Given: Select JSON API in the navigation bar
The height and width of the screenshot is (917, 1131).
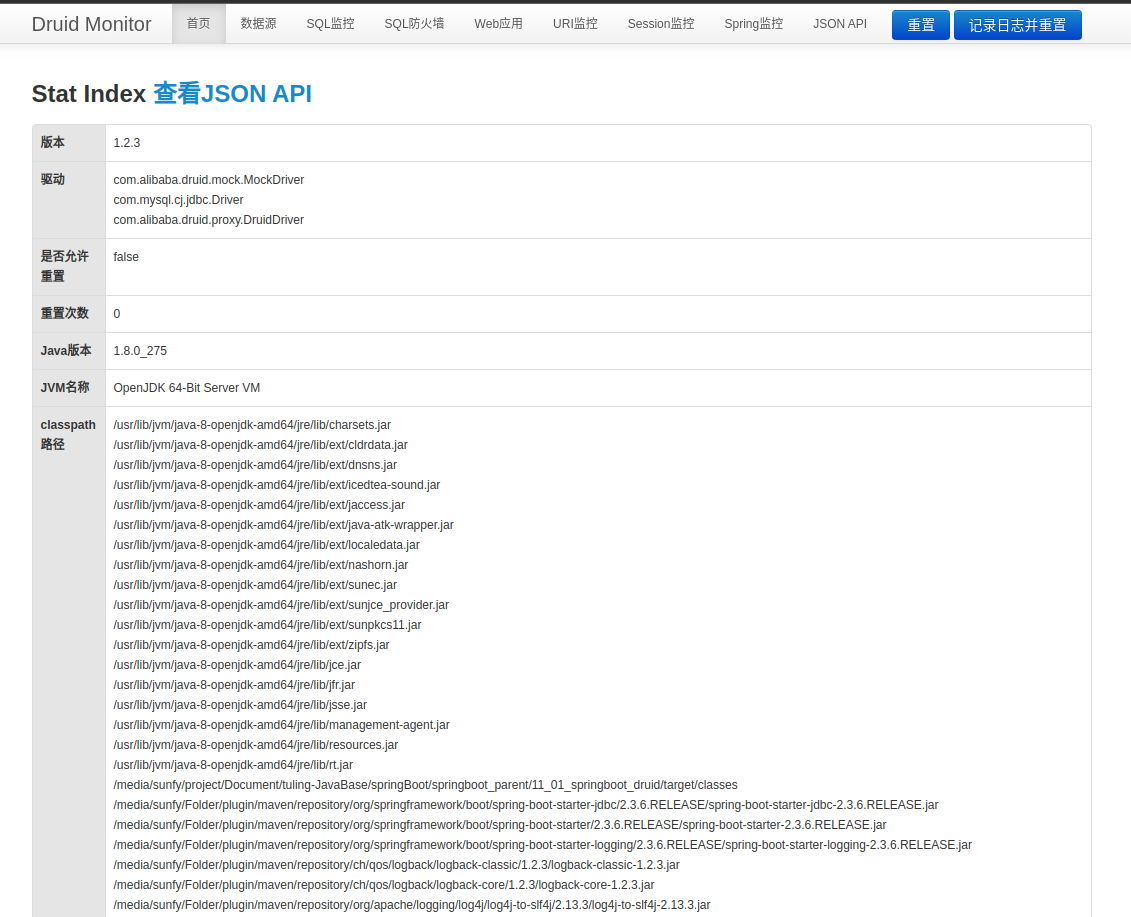Looking at the screenshot, I should [x=839, y=24].
